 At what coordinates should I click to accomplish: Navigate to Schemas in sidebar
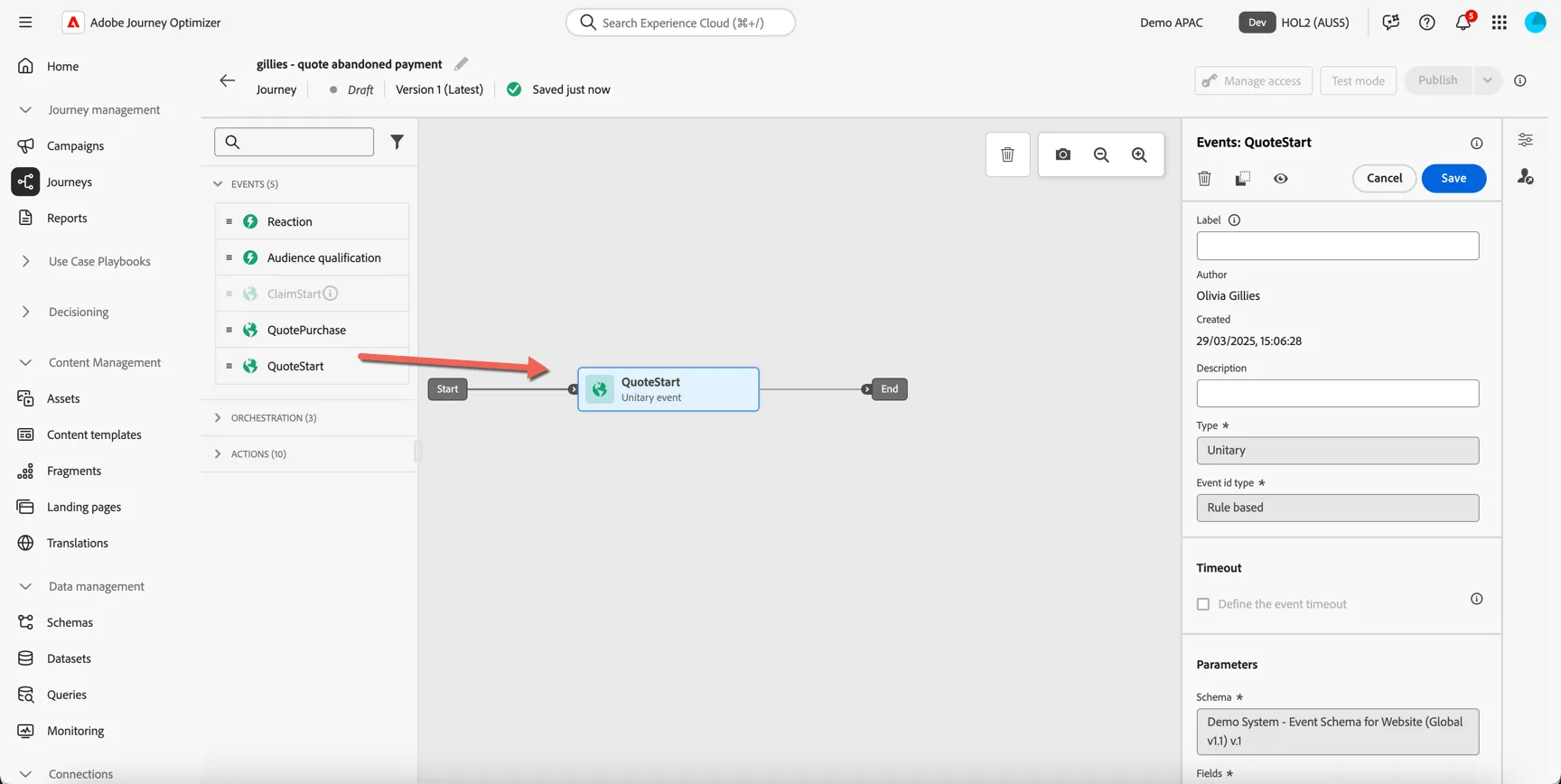tap(70, 623)
